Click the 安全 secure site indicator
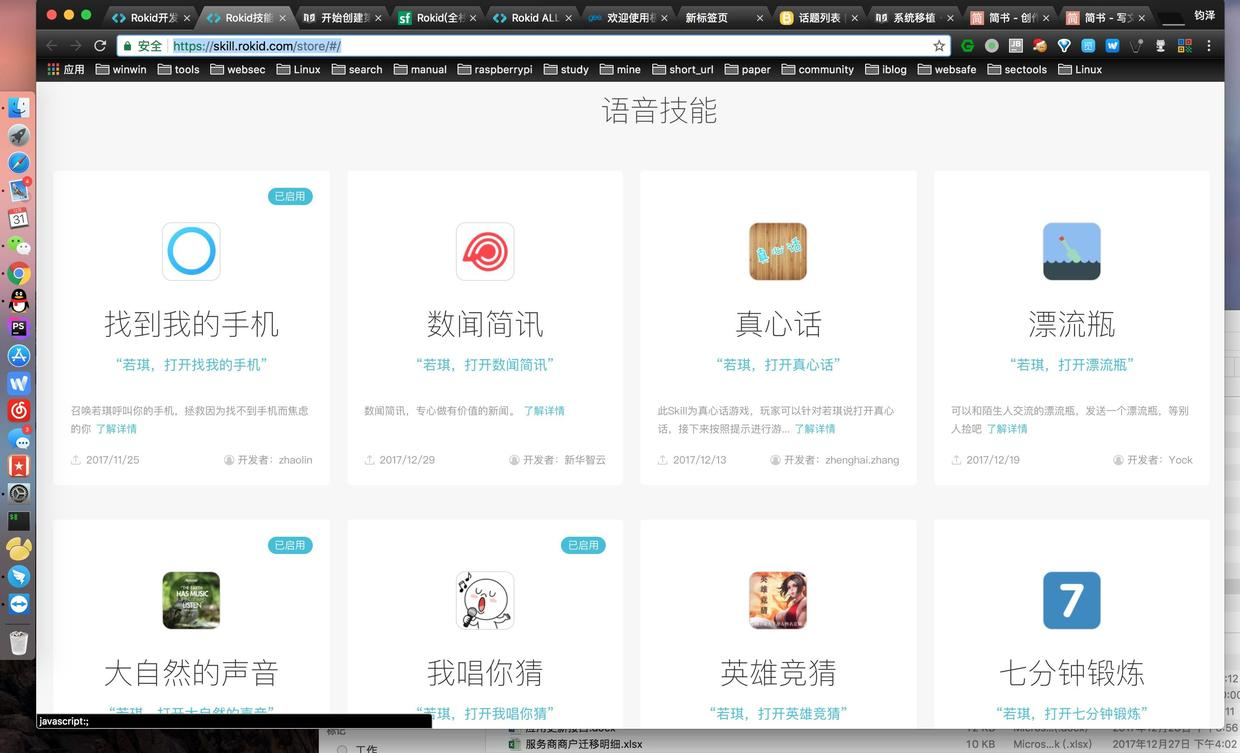 point(142,46)
